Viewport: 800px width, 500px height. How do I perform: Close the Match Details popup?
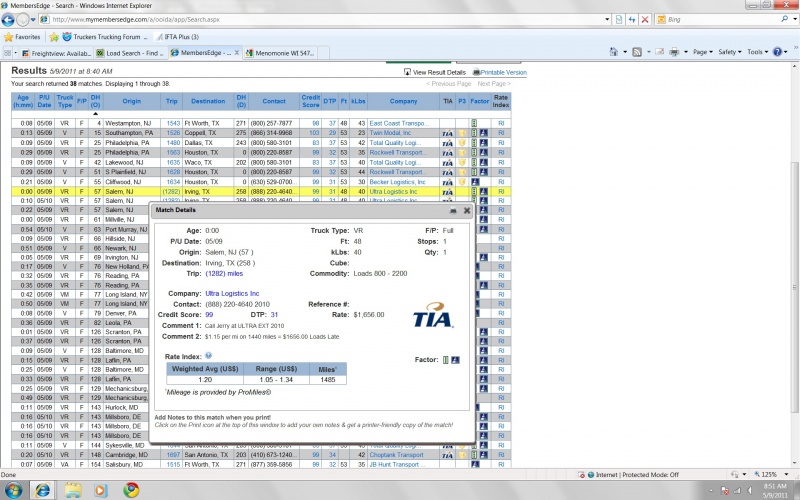466,210
